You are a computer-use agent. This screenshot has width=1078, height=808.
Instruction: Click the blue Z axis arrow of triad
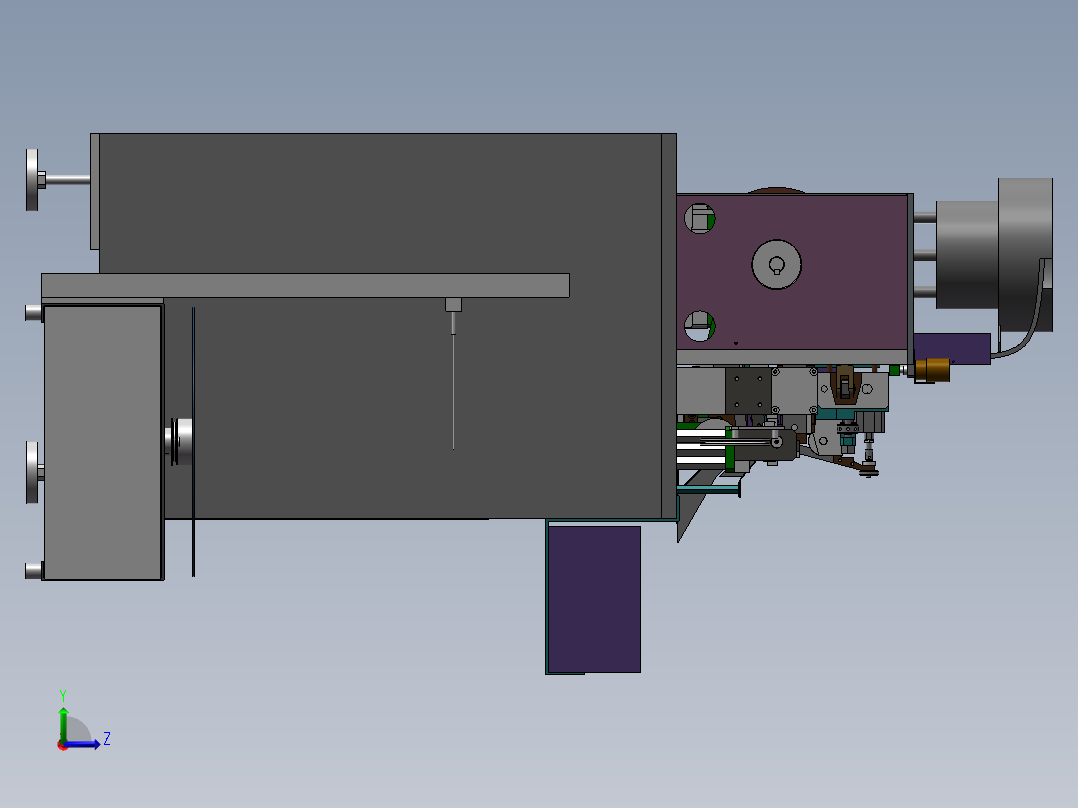[x=84, y=744]
